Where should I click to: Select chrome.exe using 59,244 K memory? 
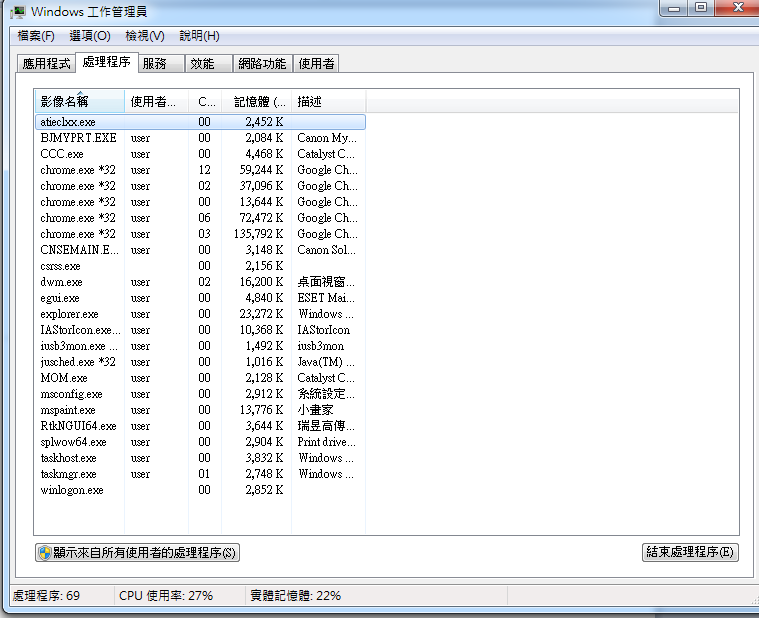[200, 170]
